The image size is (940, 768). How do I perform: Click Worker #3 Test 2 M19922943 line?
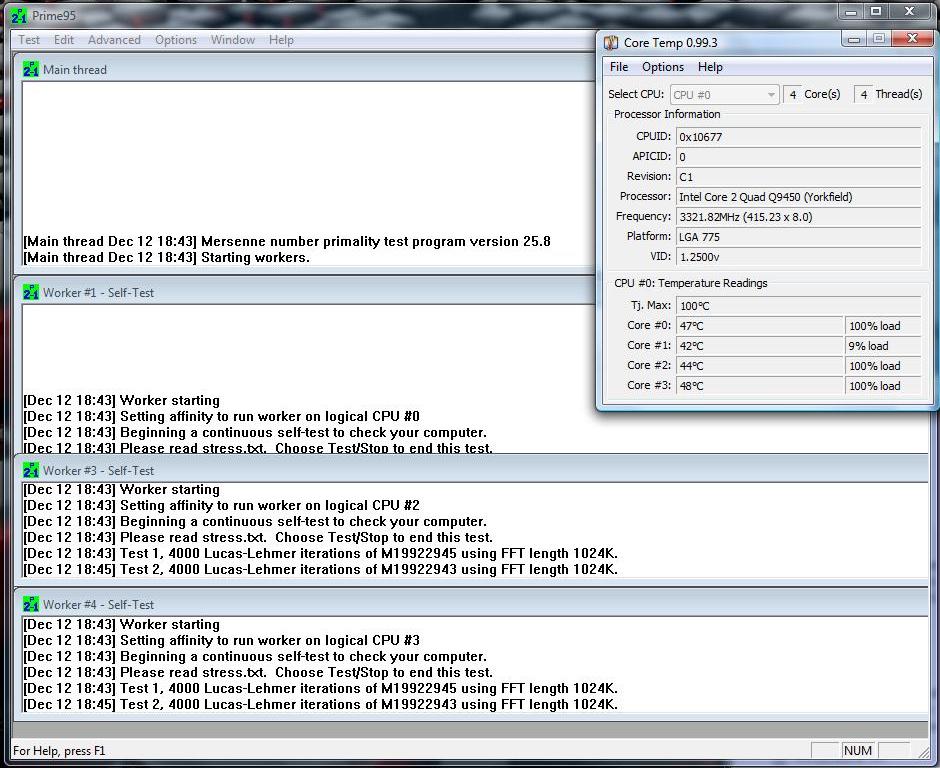[x=321, y=570]
